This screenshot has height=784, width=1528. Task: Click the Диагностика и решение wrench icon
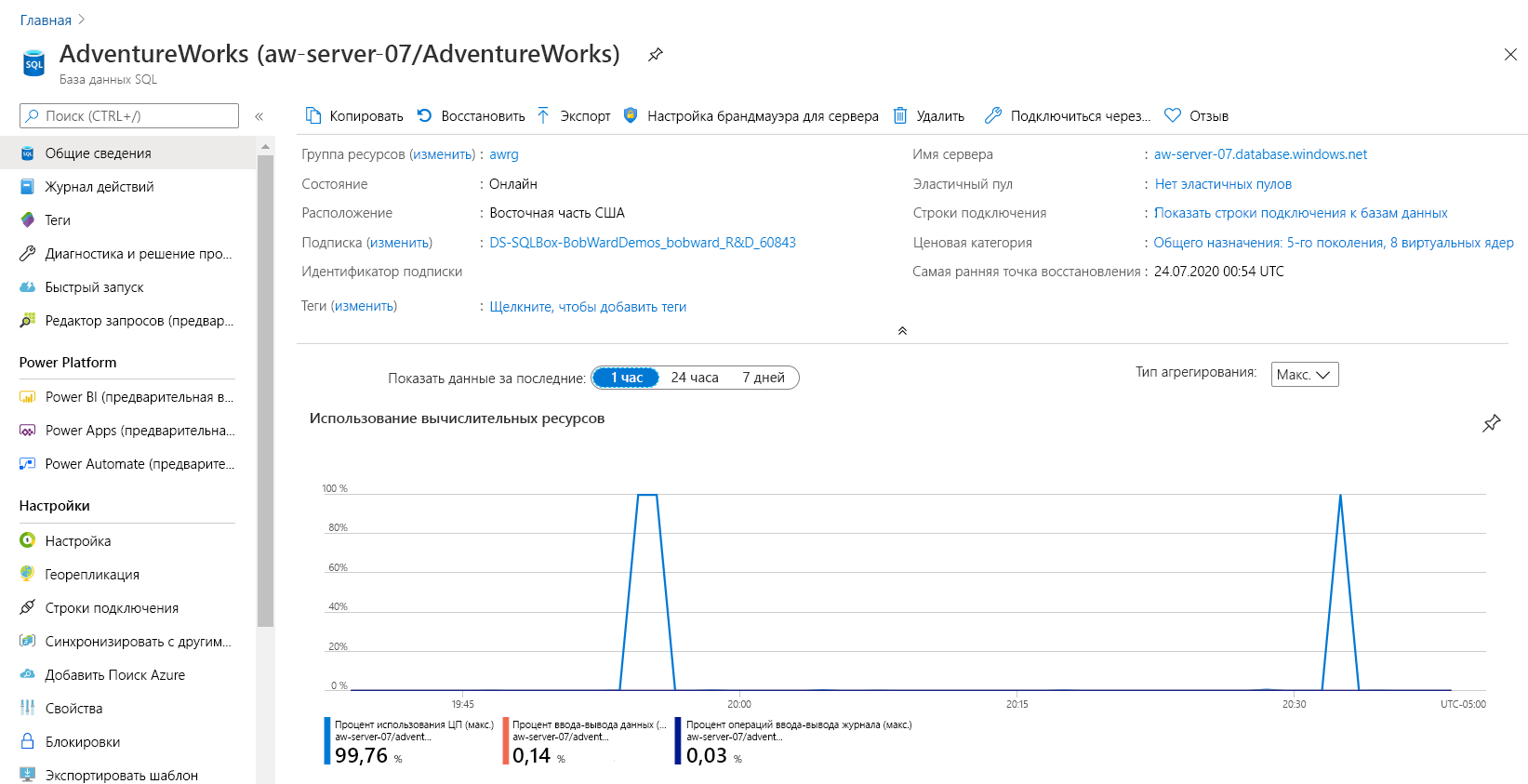pyautogui.click(x=27, y=254)
